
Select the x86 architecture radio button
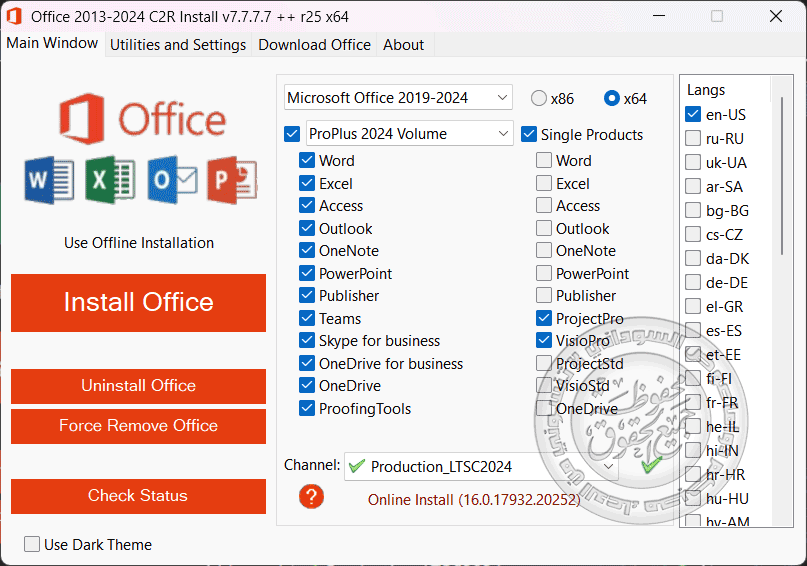[539, 98]
